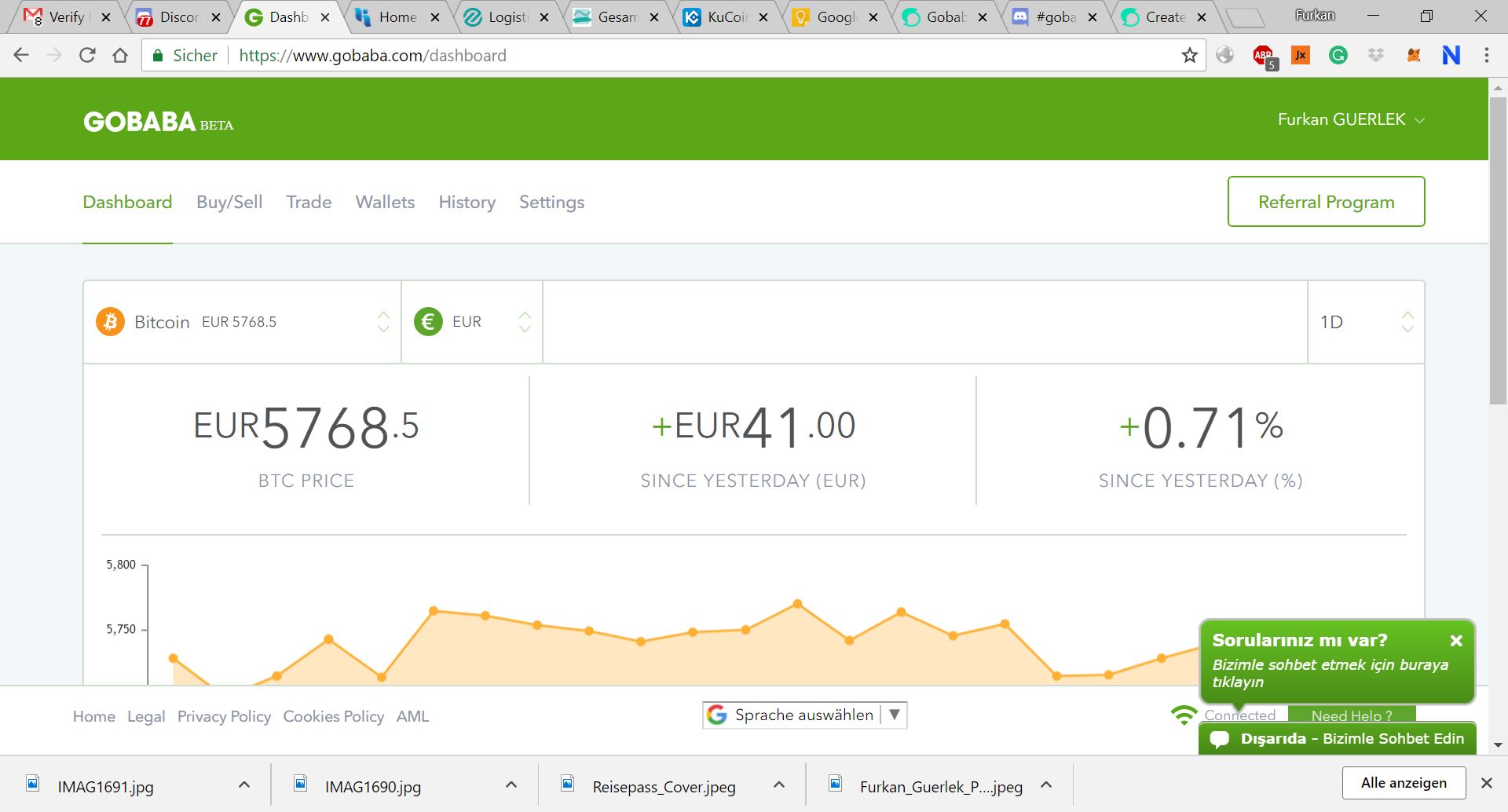
Task: Open IMAG1690.jpg download file
Action: pyautogui.click(x=373, y=786)
